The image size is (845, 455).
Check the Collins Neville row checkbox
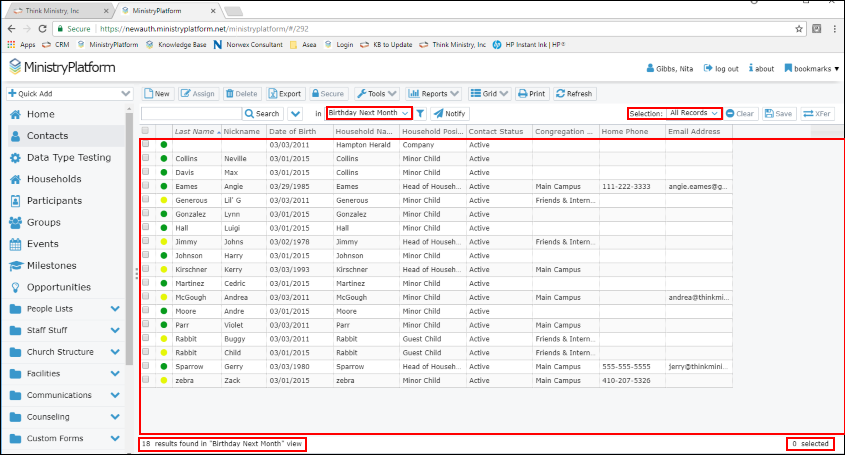(146, 158)
